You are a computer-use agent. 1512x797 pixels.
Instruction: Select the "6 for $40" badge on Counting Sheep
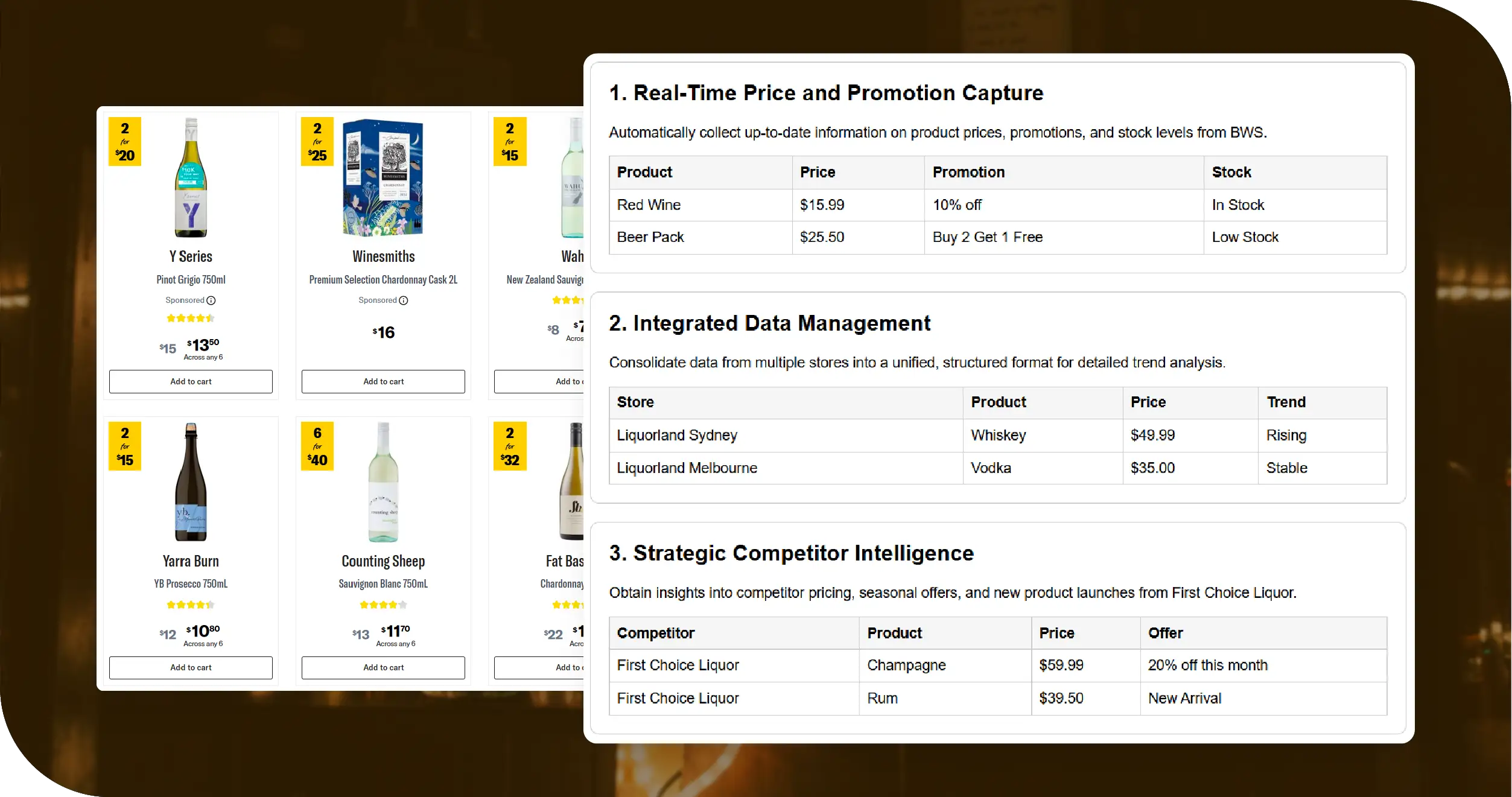tap(317, 445)
